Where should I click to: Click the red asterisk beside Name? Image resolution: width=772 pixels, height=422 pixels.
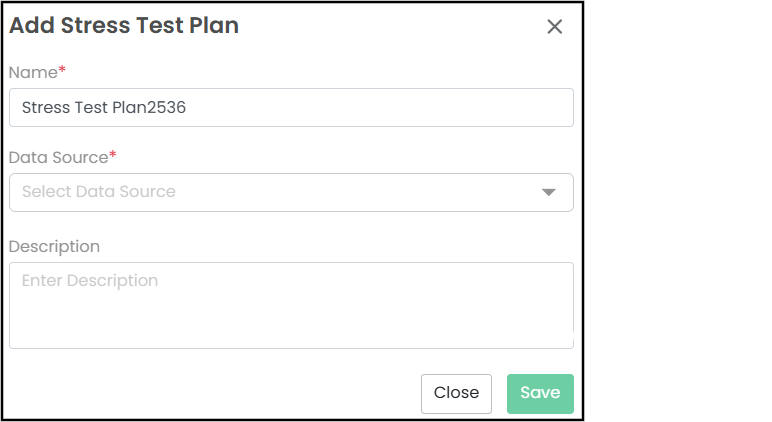[62, 71]
